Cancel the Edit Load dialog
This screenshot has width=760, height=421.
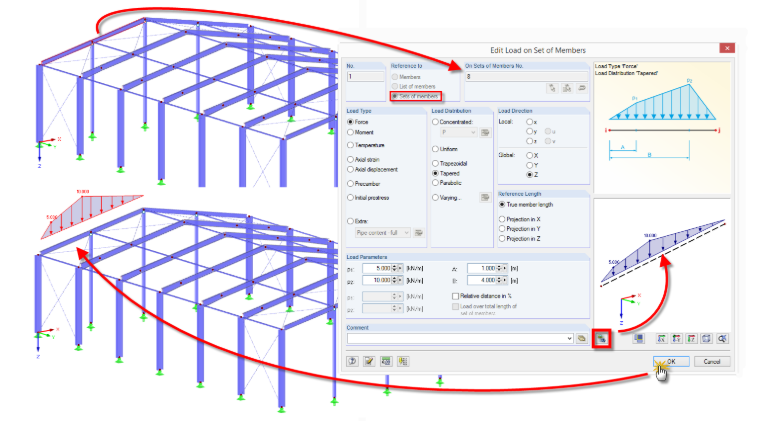pyautogui.click(x=712, y=361)
